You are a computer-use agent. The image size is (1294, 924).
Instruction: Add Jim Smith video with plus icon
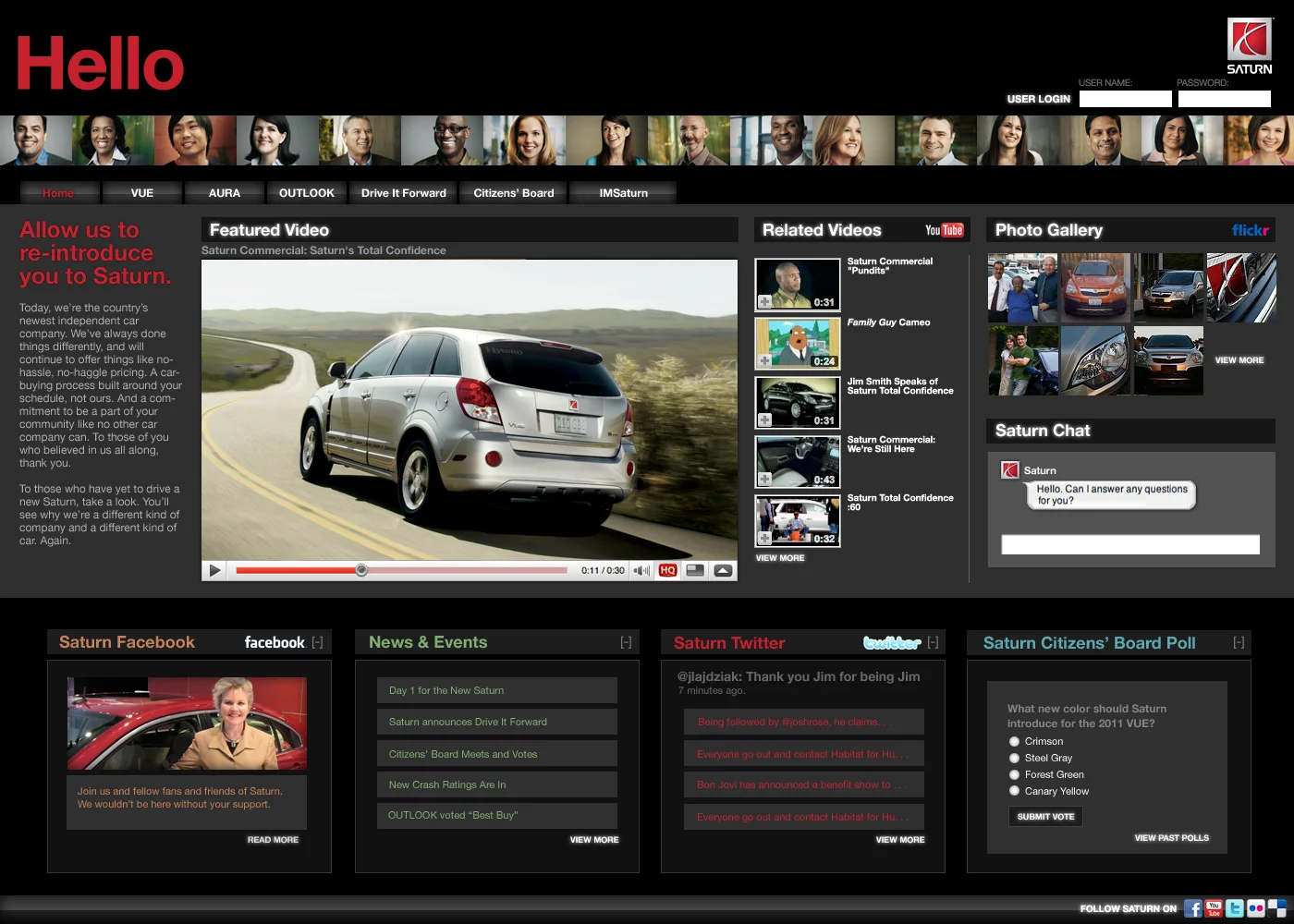[764, 419]
